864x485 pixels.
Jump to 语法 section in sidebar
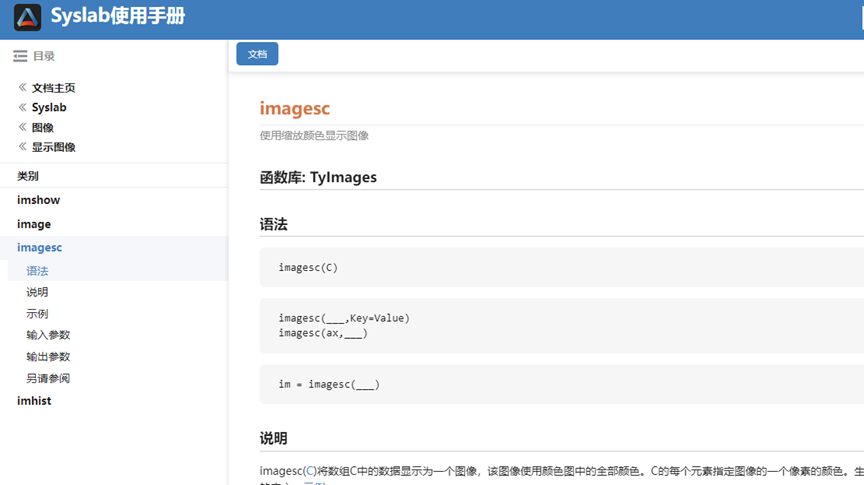(37, 271)
